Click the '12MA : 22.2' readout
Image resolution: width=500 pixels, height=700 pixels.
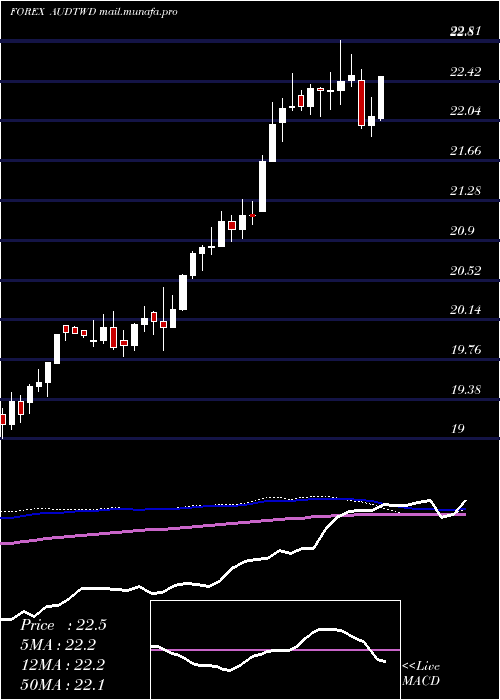(x=62, y=665)
